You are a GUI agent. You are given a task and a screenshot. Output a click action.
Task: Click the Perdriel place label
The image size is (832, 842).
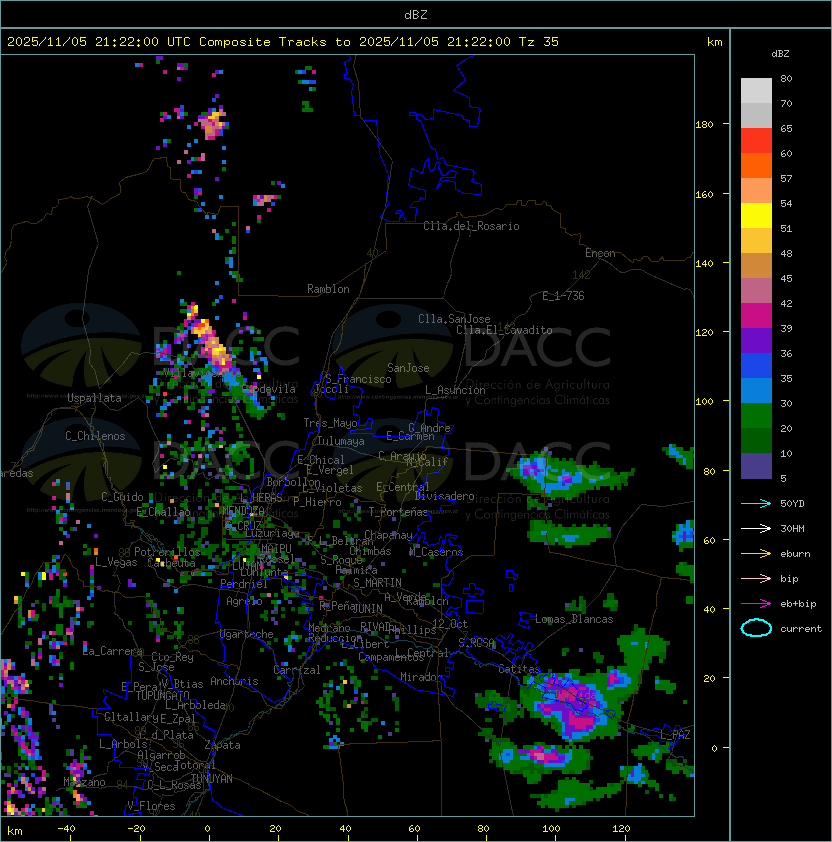pos(244,584)
